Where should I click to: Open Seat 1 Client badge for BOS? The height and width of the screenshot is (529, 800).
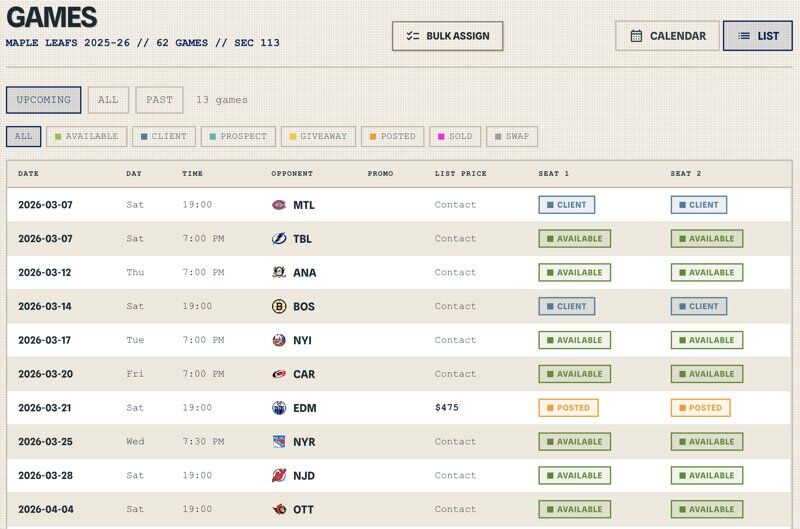(x=567, y=306)
